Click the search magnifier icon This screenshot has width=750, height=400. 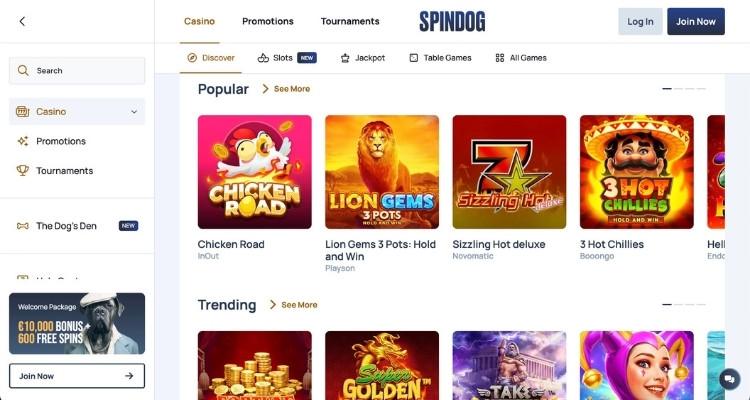pos(23,70)
